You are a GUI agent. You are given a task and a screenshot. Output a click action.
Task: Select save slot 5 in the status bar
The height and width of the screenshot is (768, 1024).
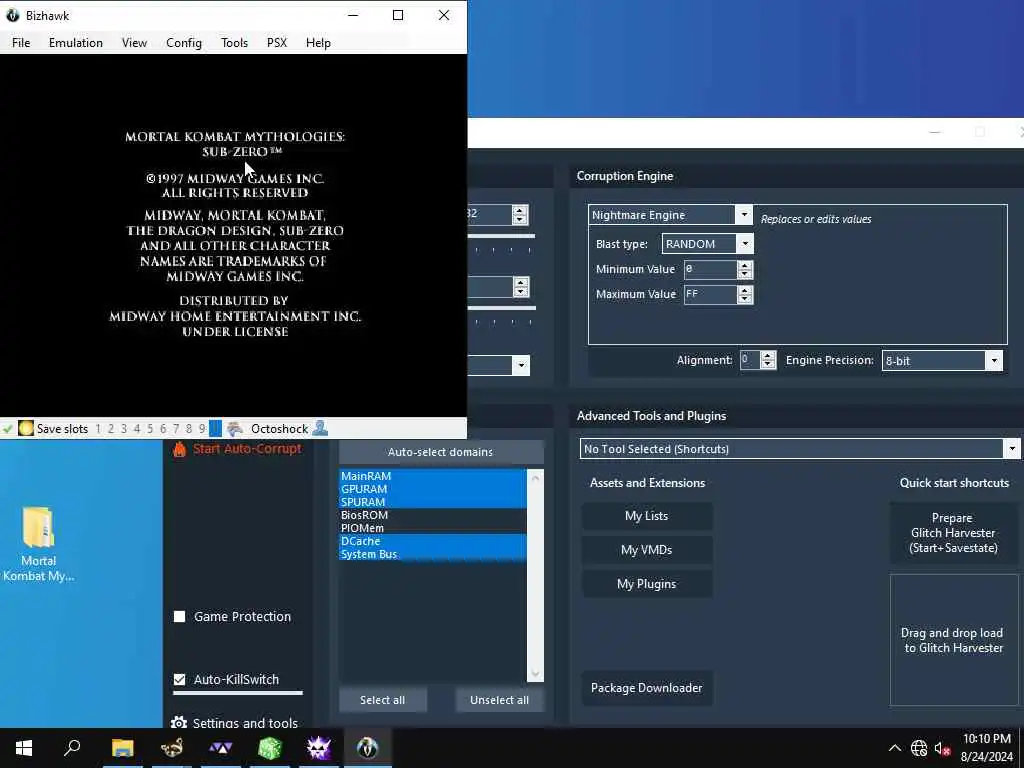[x=150, y=429]
